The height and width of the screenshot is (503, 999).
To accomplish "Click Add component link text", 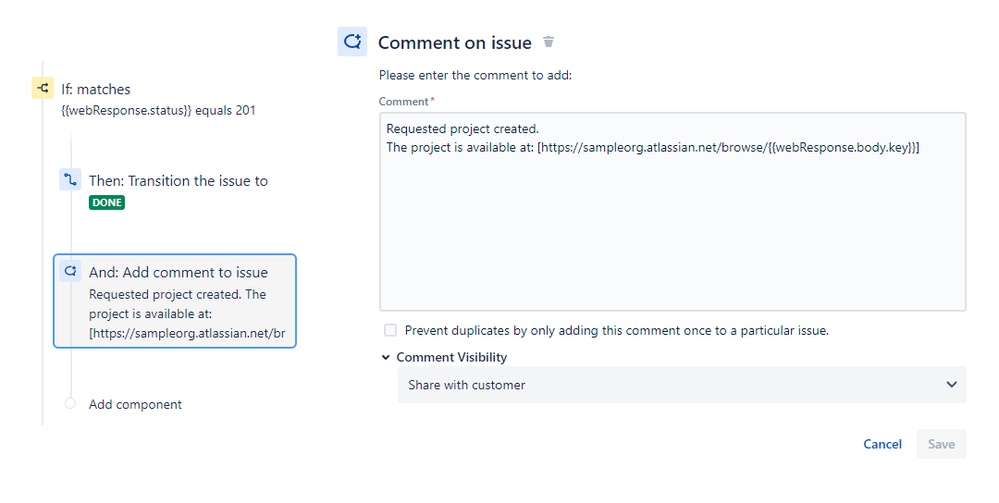I will click(x=135, y=404).
